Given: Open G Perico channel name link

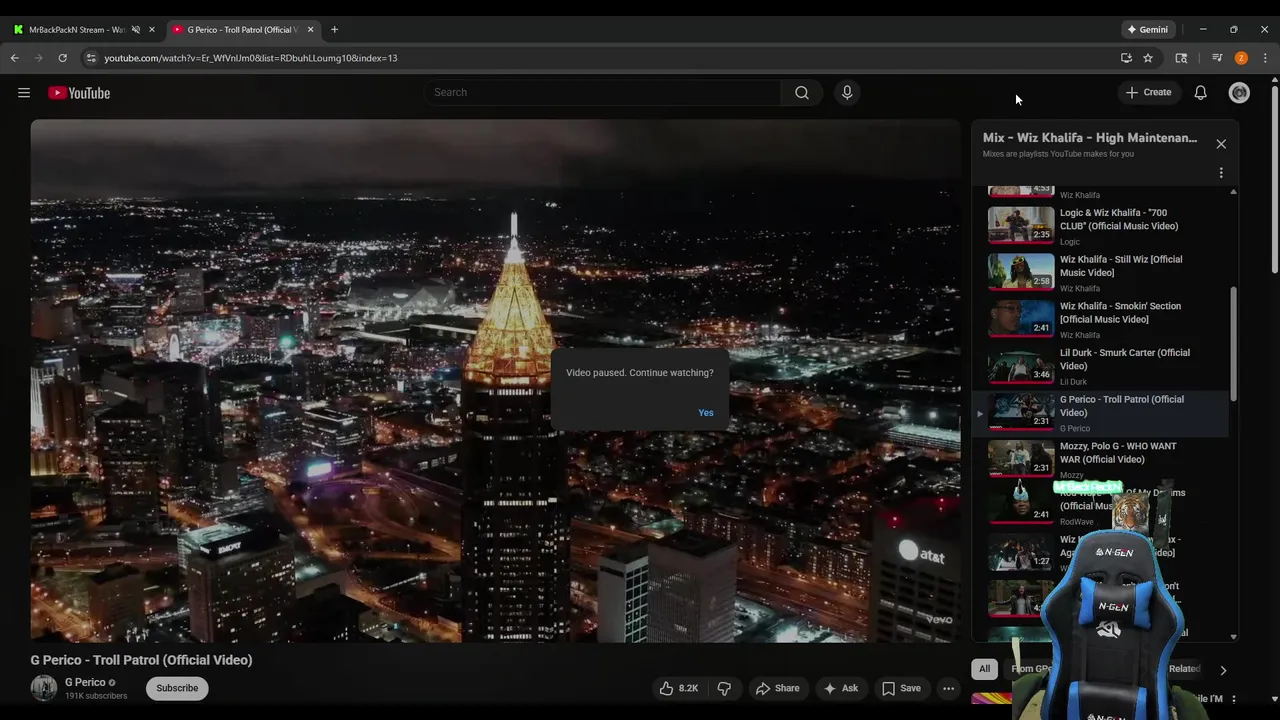Looking at the screenshot, I should click(x=85, y=682).
